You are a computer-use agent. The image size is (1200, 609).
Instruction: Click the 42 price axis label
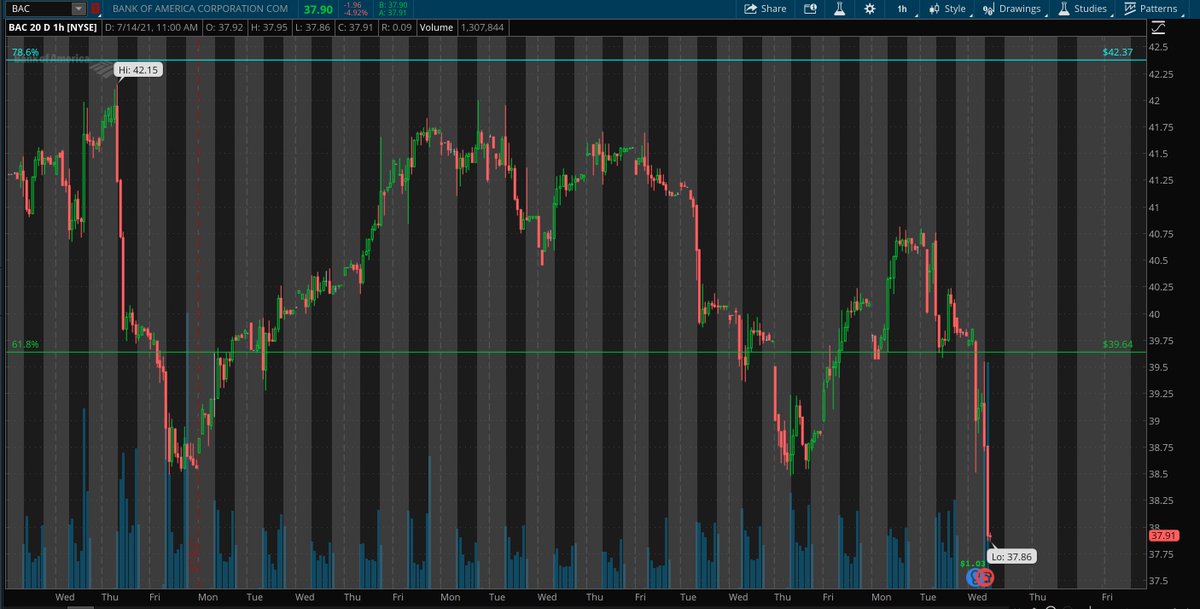pos(1154,101)
